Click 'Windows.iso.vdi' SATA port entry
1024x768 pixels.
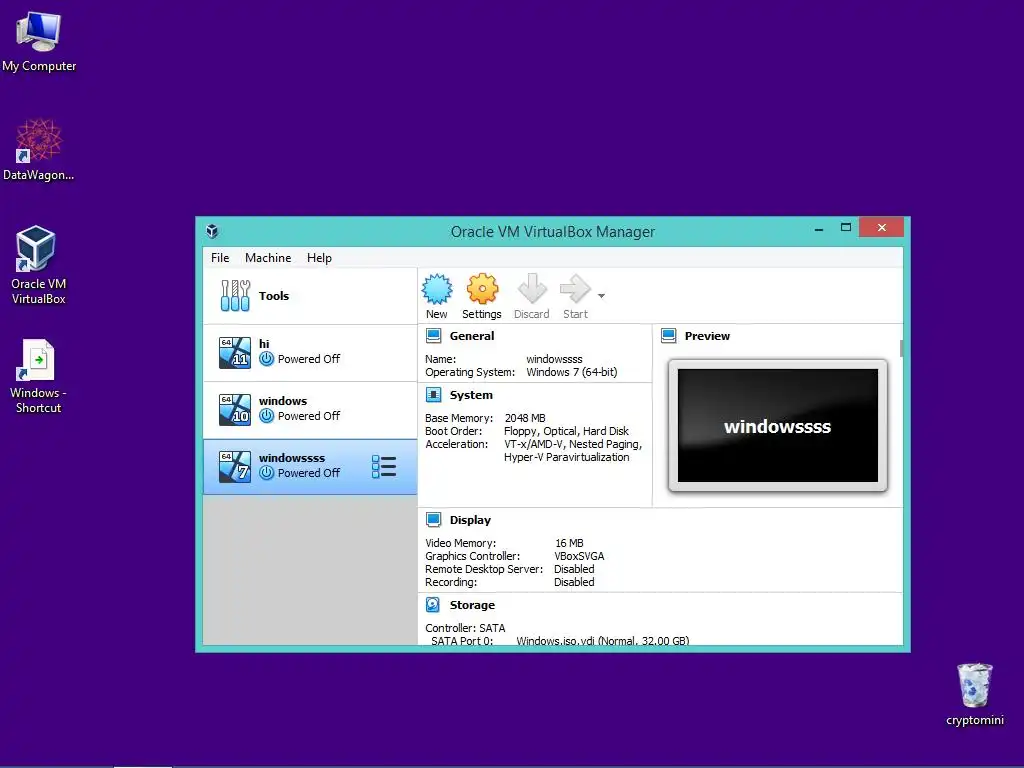click(x=602, y=640)
